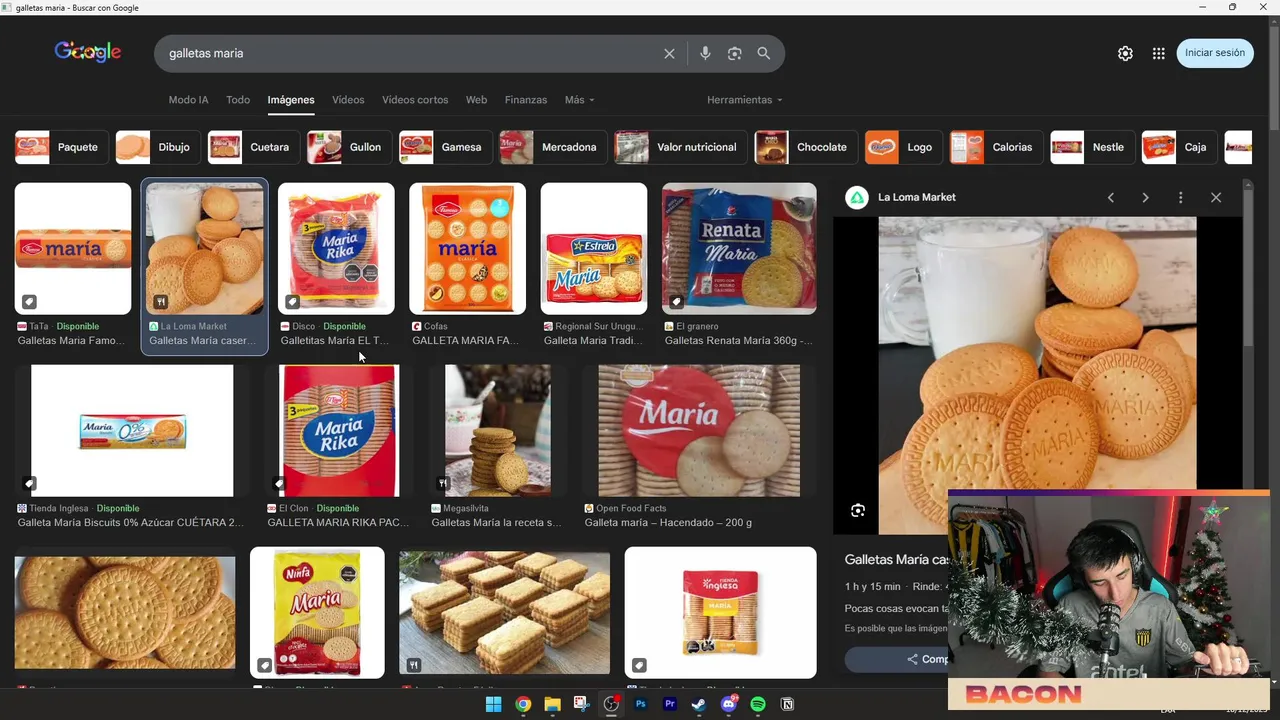The image size is (1280, 720).
Task: Open Notion from the taskbar
Action: (787, 704)
